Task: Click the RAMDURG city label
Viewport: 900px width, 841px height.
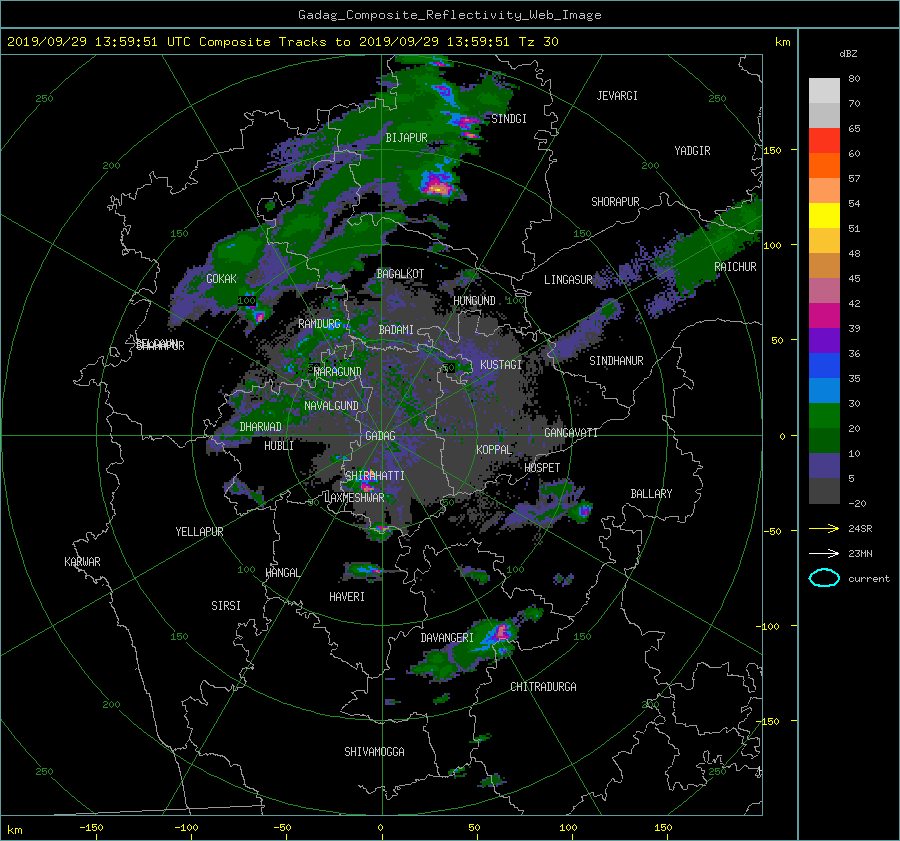Action: 319,324
